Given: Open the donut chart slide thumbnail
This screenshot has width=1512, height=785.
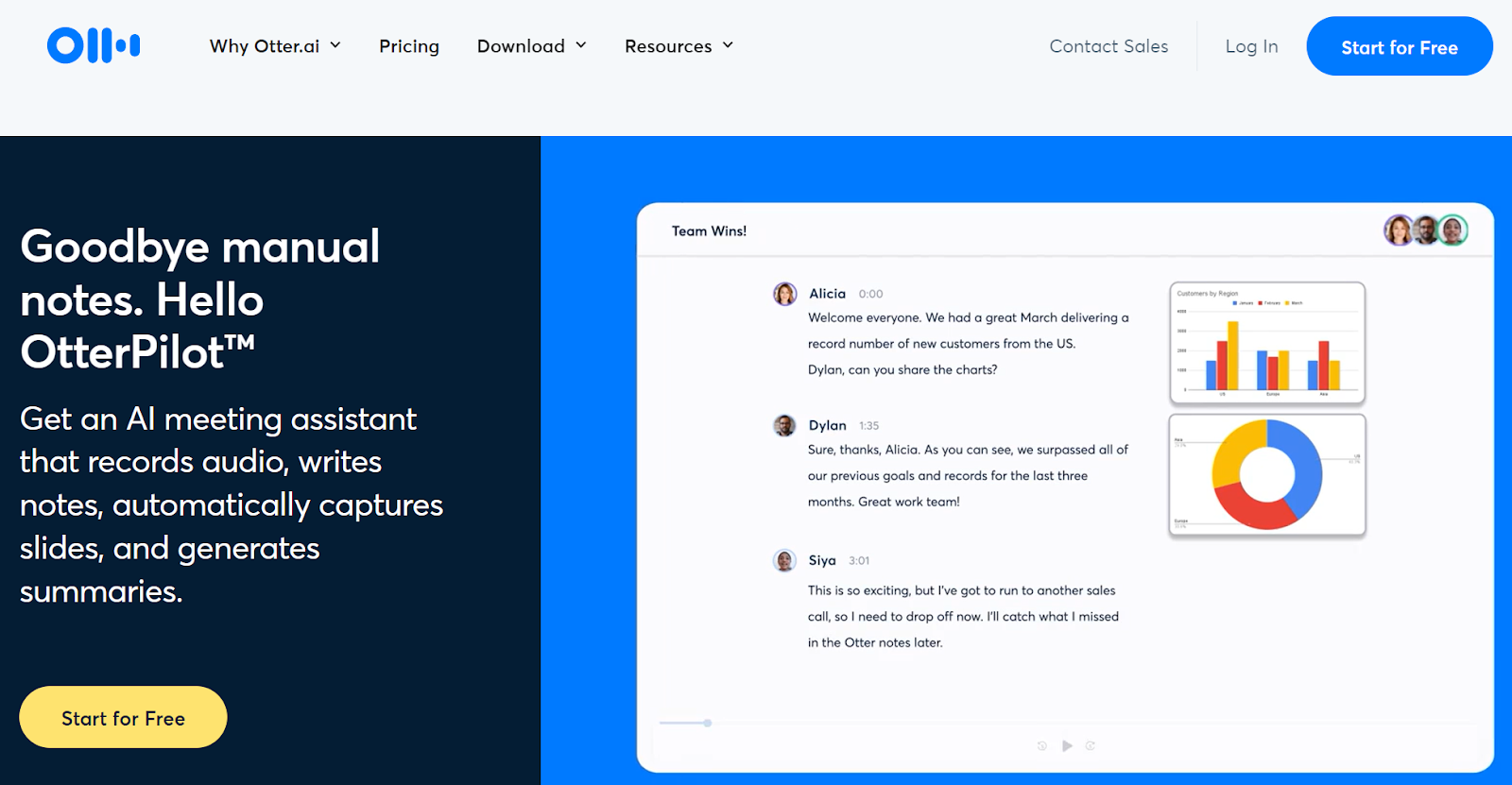Looking at the screenshot, I should click(x=1267, y=475).
